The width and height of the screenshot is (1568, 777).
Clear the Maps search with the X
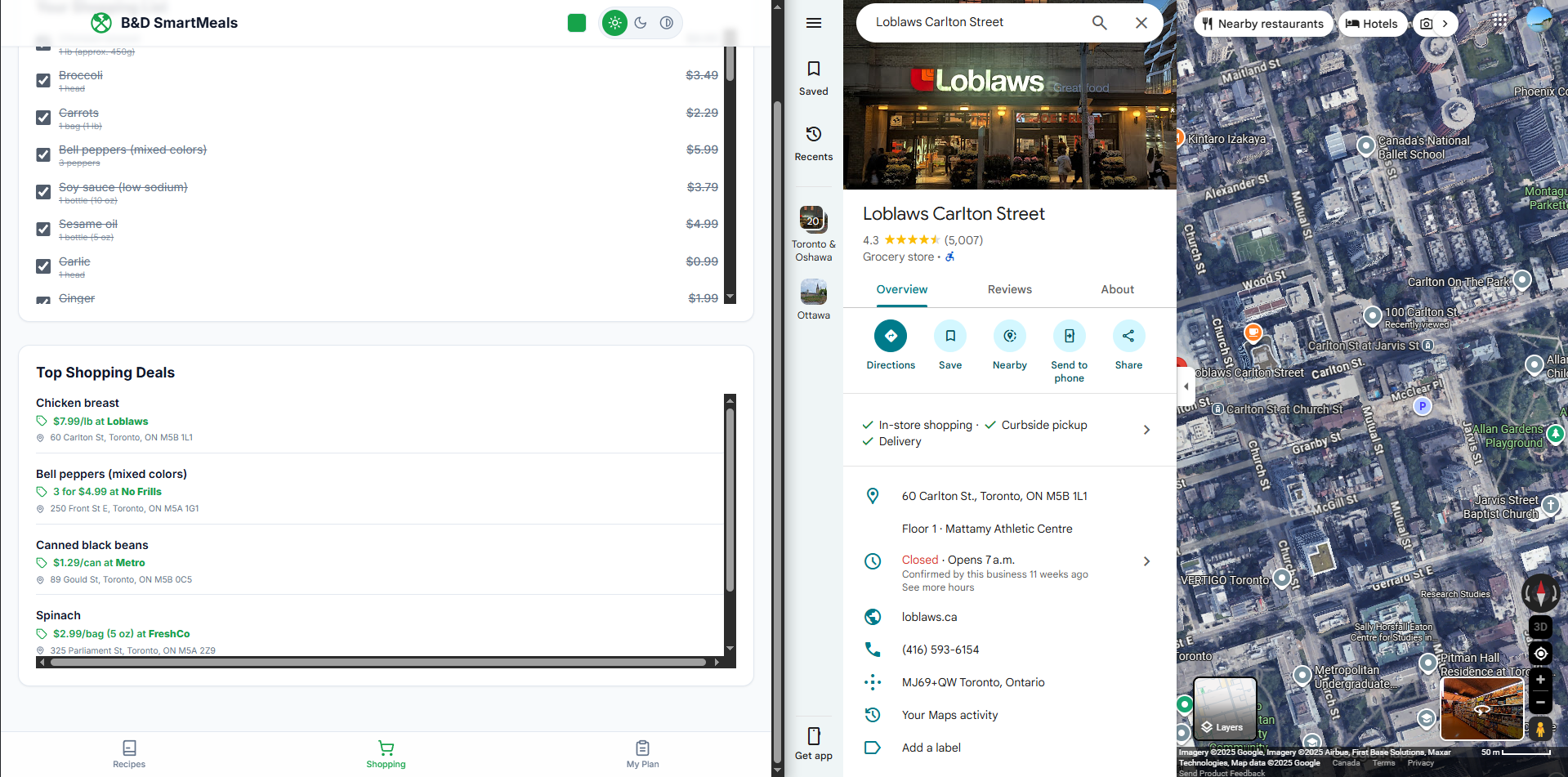(x=1141, y=23)
